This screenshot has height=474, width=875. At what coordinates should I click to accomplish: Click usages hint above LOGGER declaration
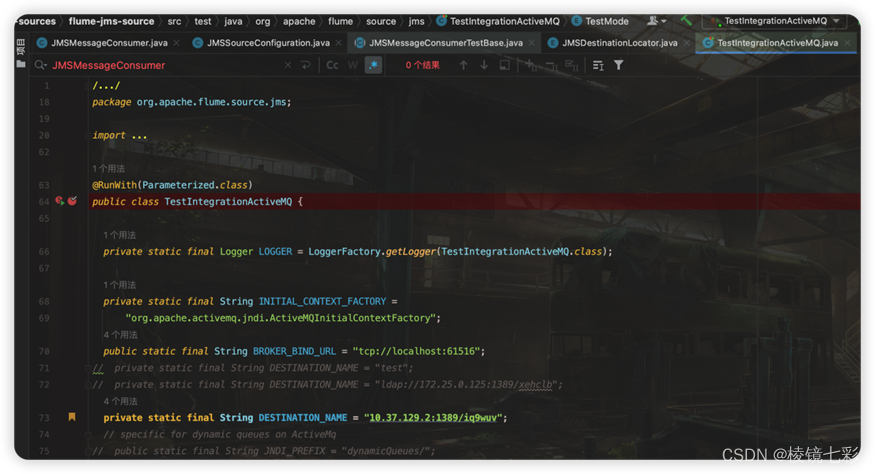tap(119, 235)
